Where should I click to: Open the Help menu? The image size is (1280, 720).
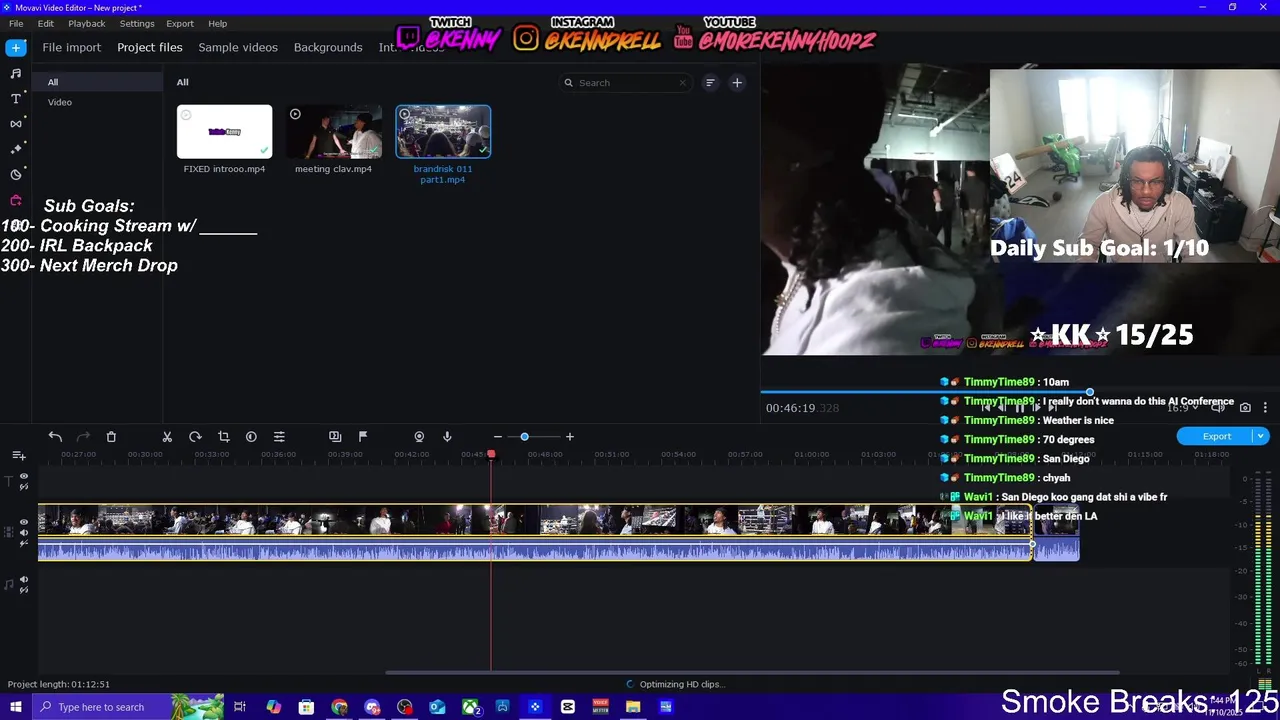point(218,23)
